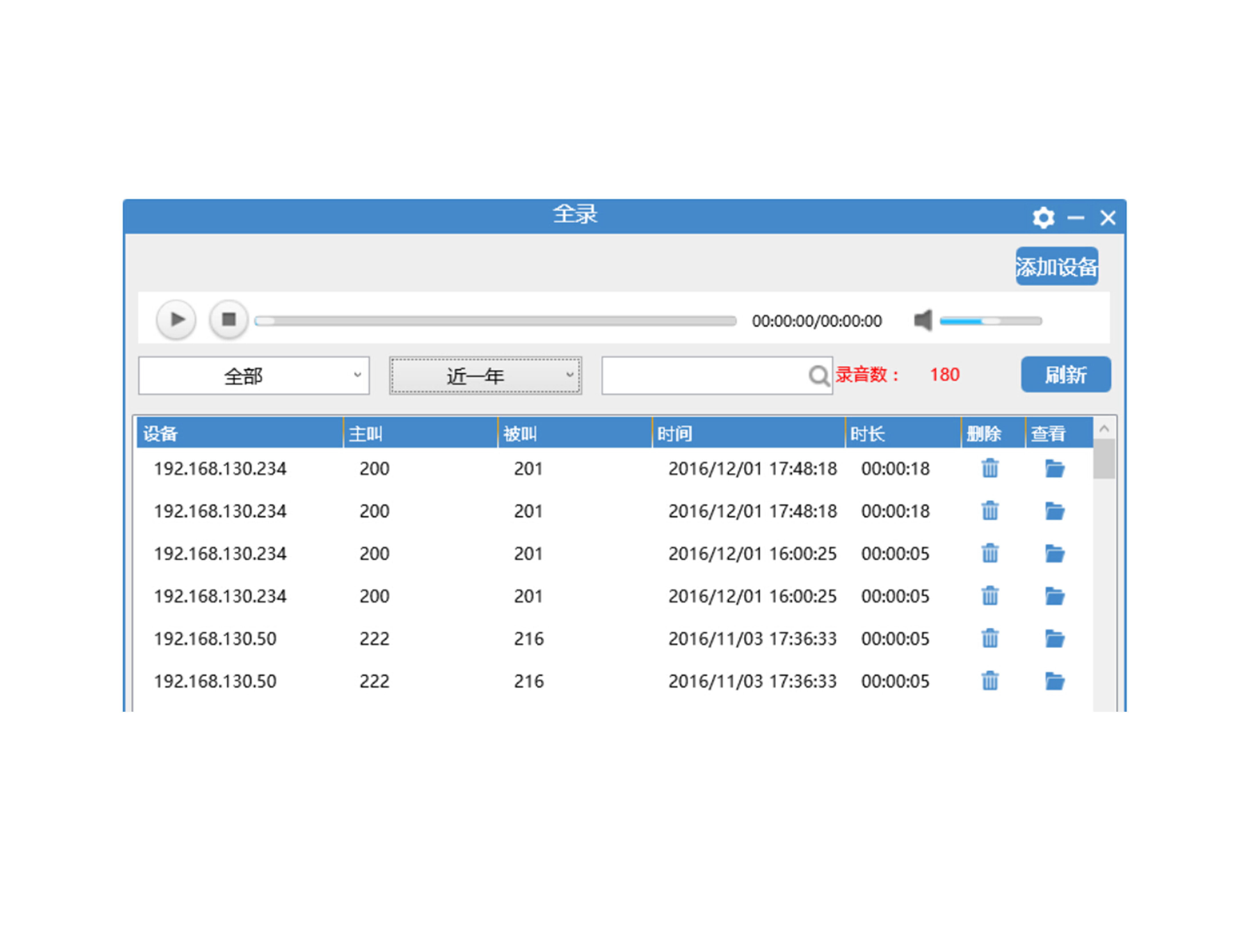Click the first 2016/12/01 16:00:25 time cell
This screenshot has width=1240, height=952.
[752, 554]
